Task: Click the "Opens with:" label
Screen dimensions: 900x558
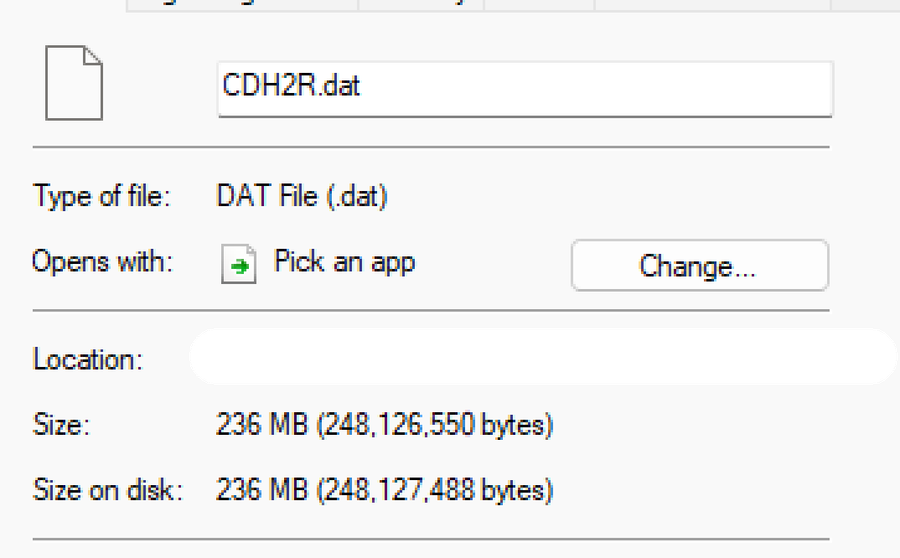Action: [x=102, y=263]
